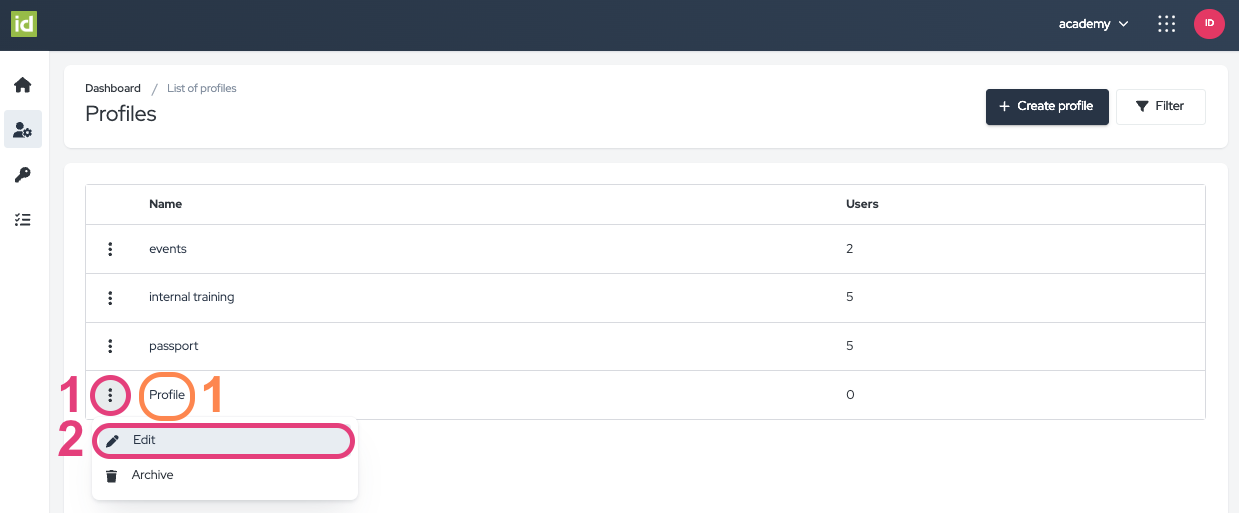Go to Dashboard breadcrumb link

tap(113, 88)
